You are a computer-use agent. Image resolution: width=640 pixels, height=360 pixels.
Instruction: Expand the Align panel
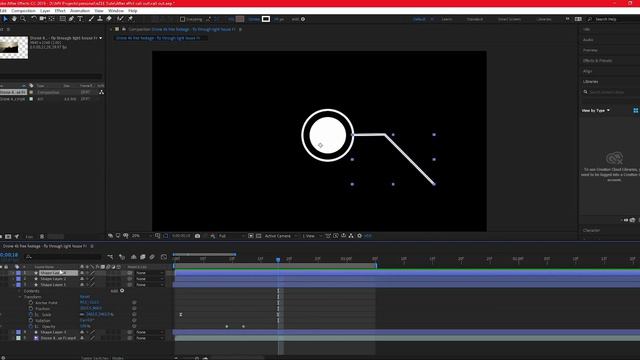tap(587, 71)
